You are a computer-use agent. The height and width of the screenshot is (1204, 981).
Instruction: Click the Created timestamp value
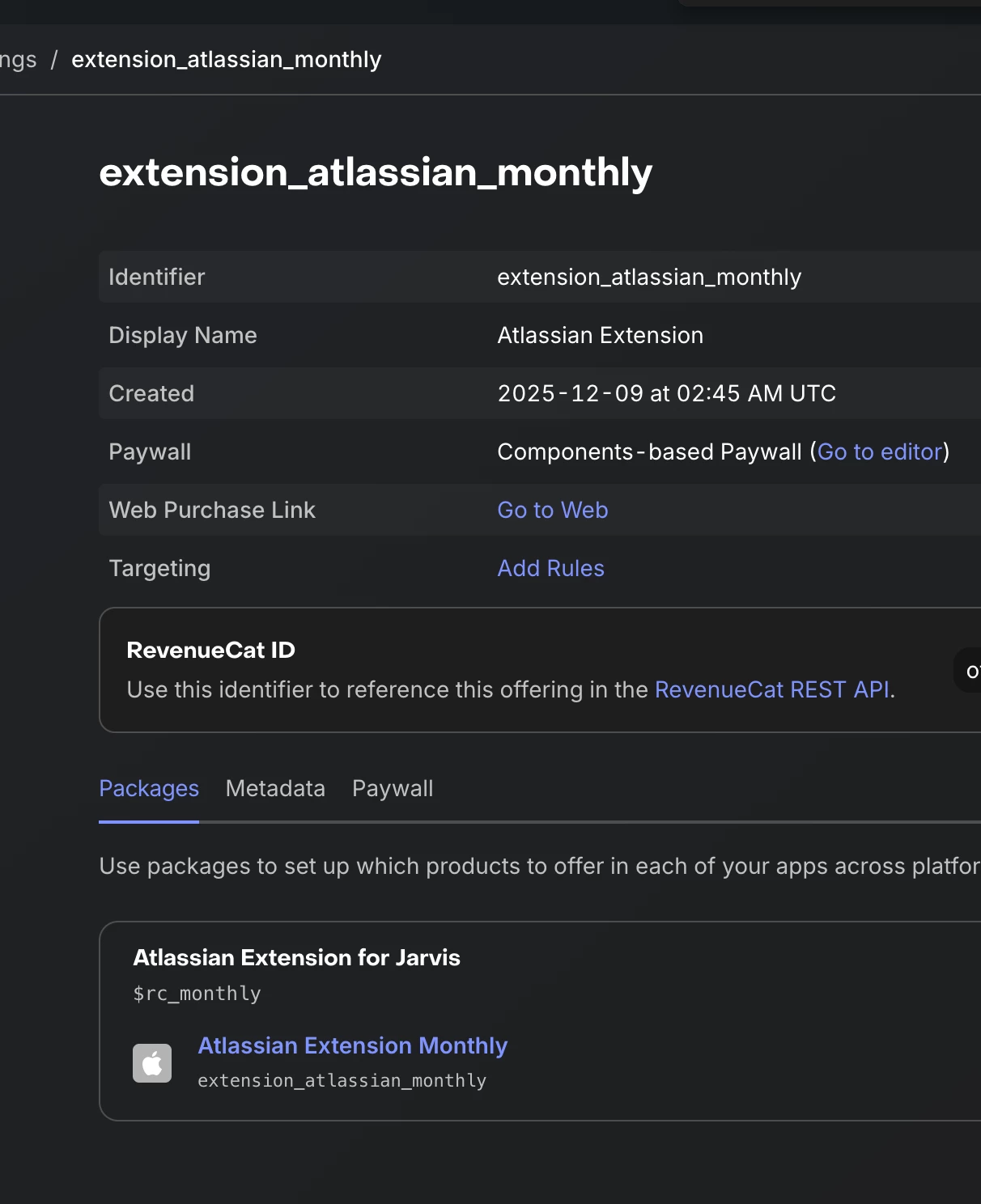(666, 393)
